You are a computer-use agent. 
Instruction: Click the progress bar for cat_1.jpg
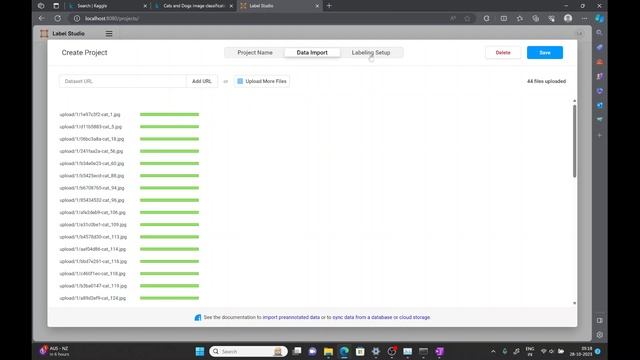coord(169,114)
